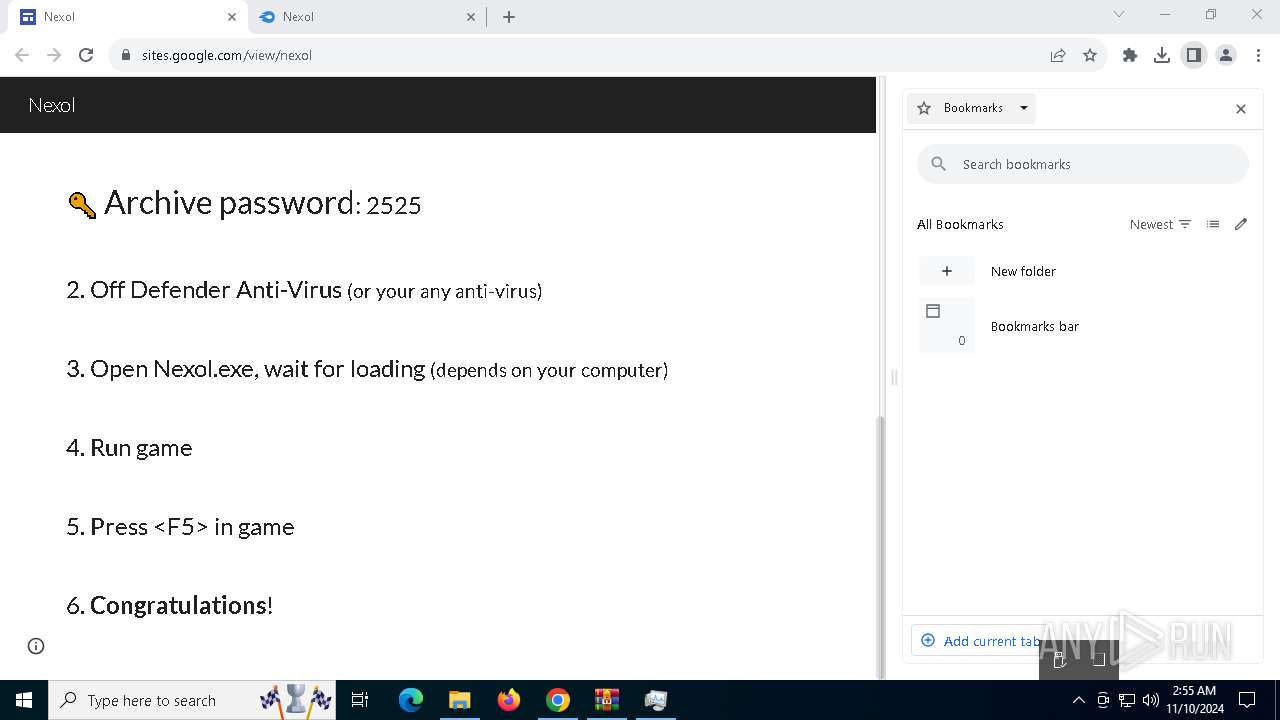1280x720 pixels.
Task: Open Chrome three-dot menu
Action: (1258, 55)
